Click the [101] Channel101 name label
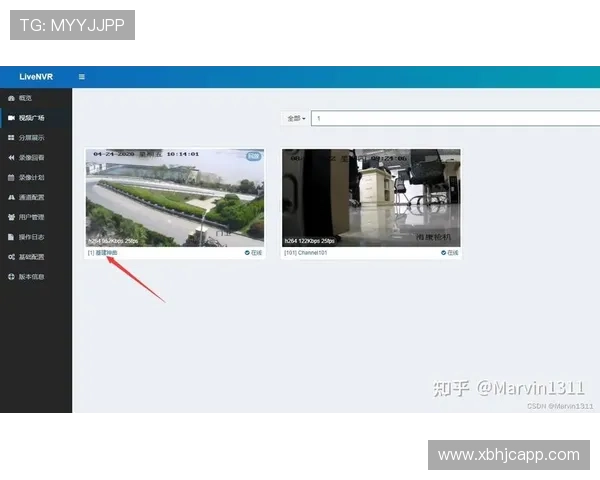Viewport: 600px width, 480px height. tap(306, 253)
